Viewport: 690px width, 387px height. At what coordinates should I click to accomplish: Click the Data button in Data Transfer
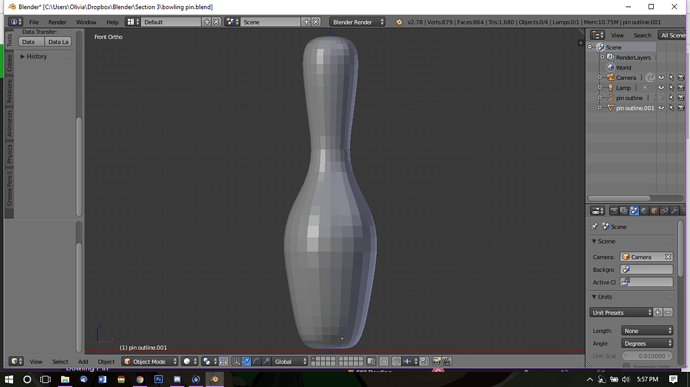31,42
